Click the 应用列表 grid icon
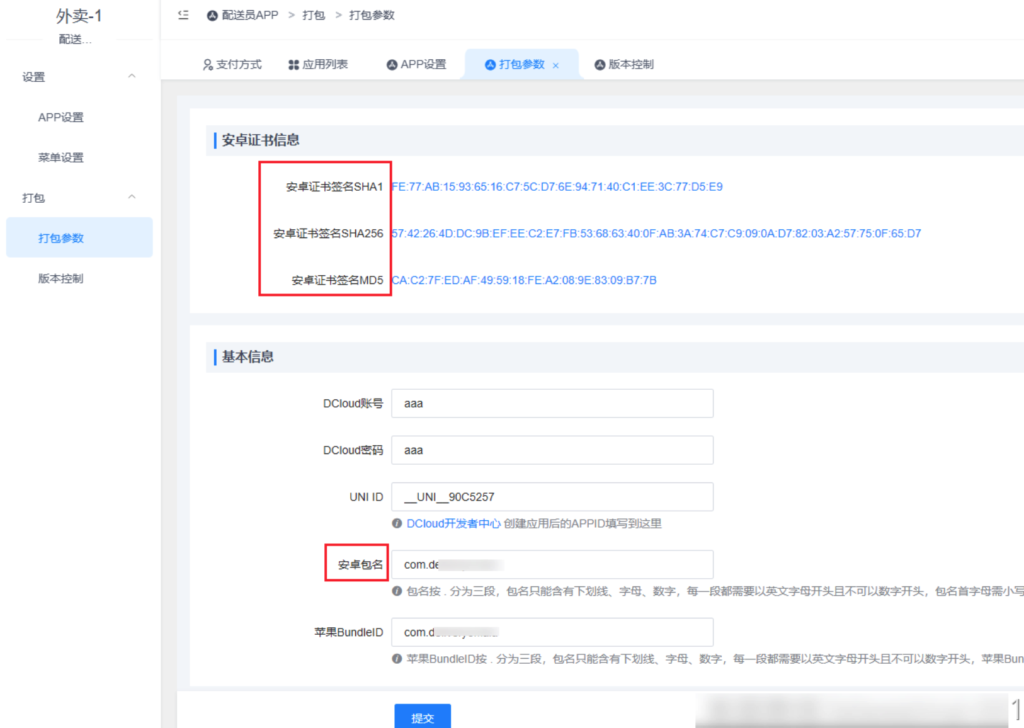Viewport: 1024px width, 728px height. tap(293, 65)
